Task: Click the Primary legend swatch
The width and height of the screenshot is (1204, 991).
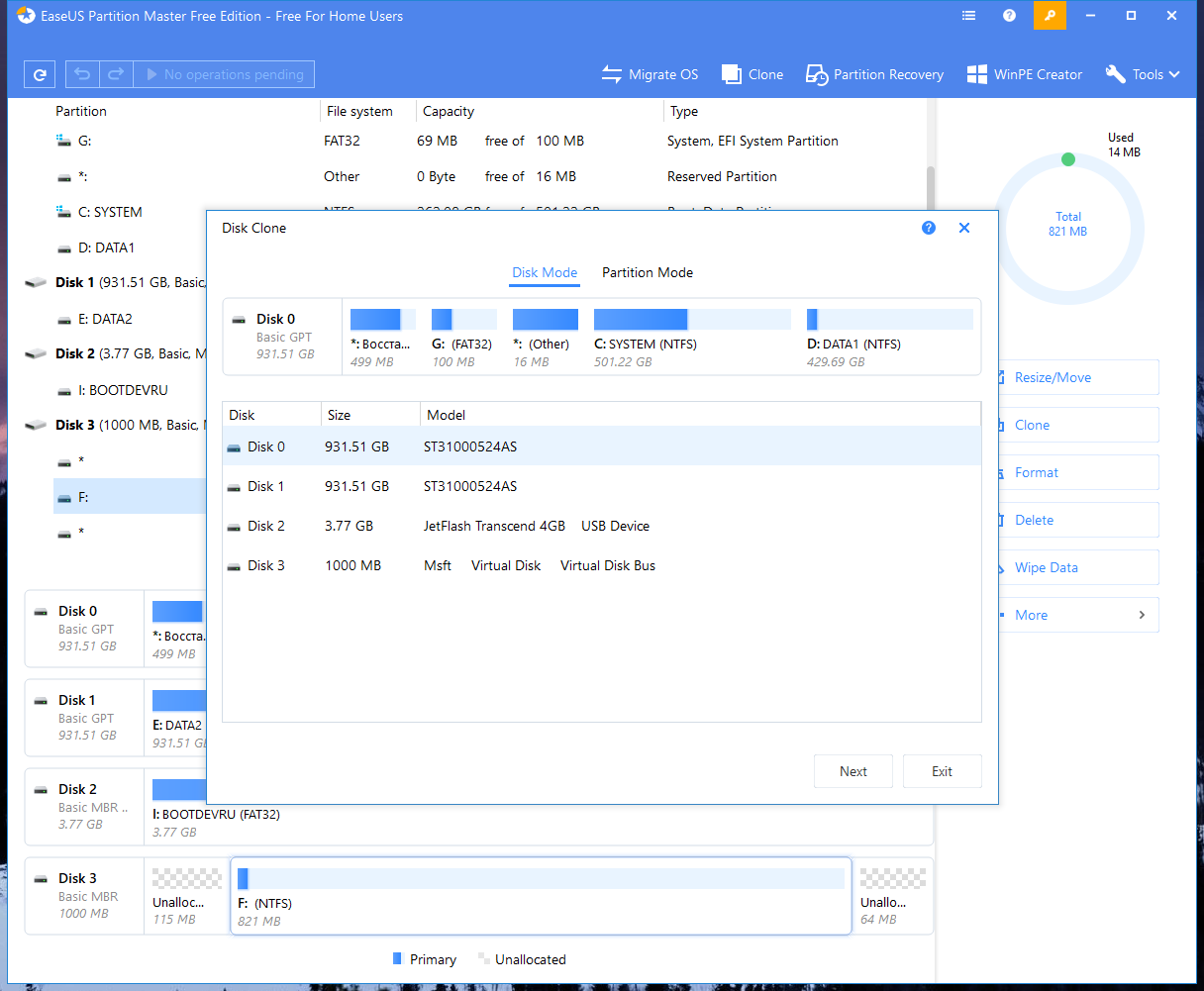Action: tap(398, 958)
